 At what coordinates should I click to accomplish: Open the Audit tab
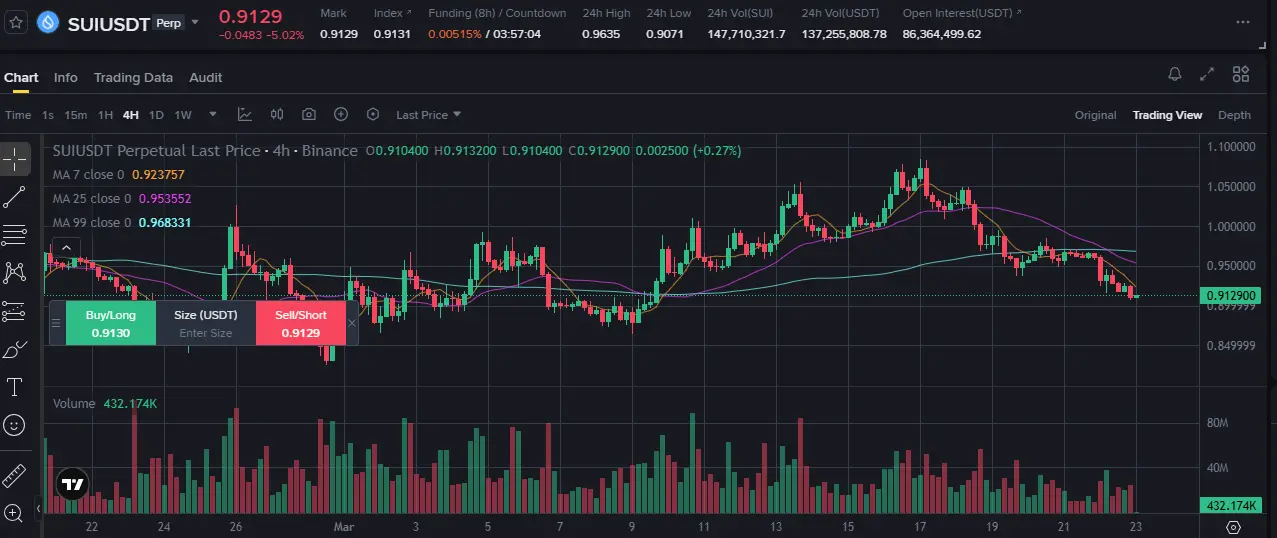tap(206, 77)
